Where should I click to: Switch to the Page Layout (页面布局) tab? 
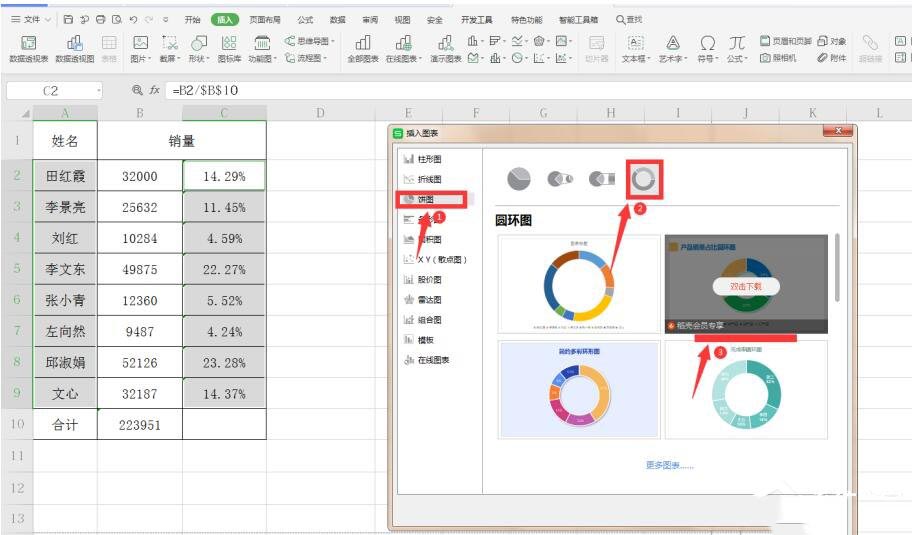coord(265,19)
